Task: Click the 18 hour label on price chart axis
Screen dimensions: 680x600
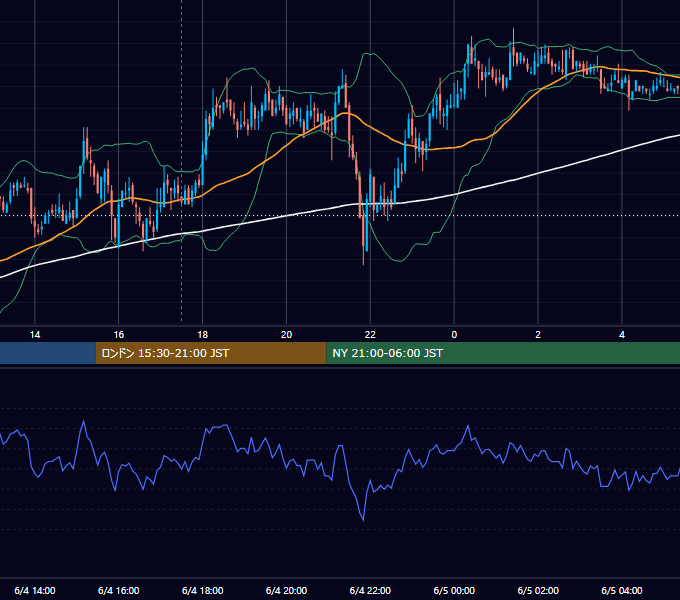Action: coord(203,335)
